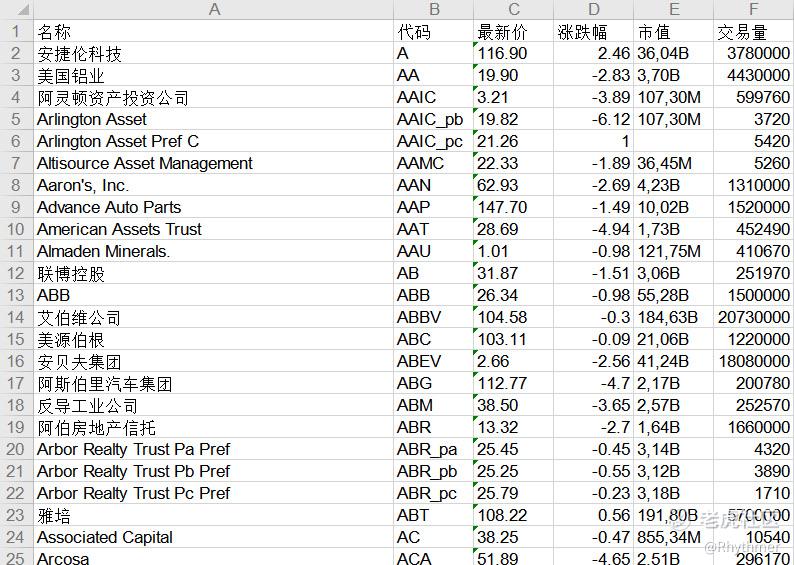This screenshot has height=565, width=794.
Task: Click volume cell 20730000
Action: (x=753, y=317)
